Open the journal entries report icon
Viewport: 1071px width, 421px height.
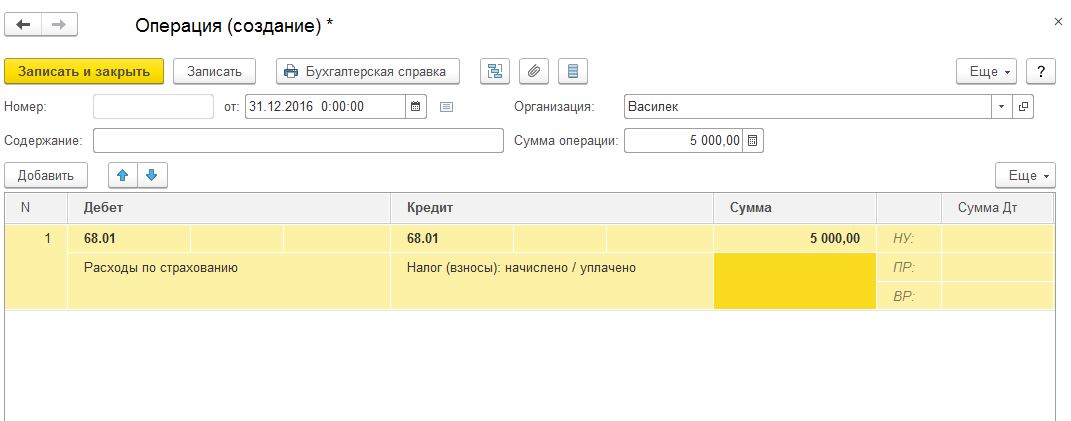(x=572, y=71)
